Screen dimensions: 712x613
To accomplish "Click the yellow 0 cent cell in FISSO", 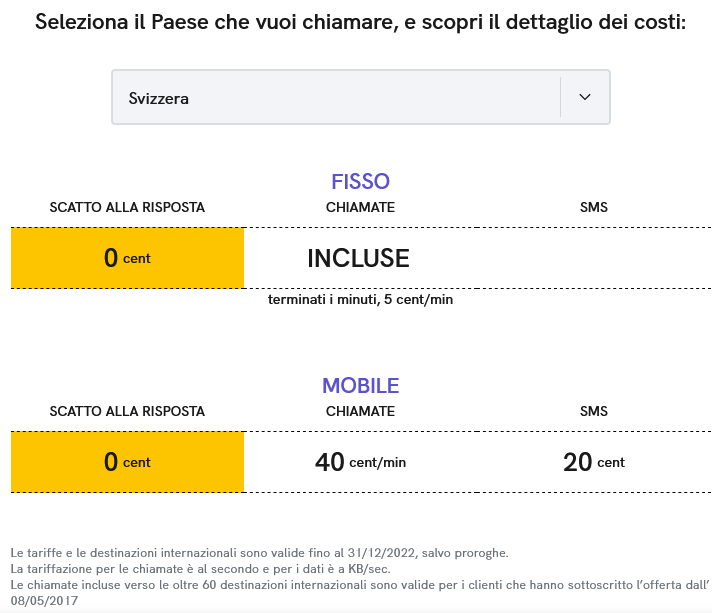I will 127,258.
